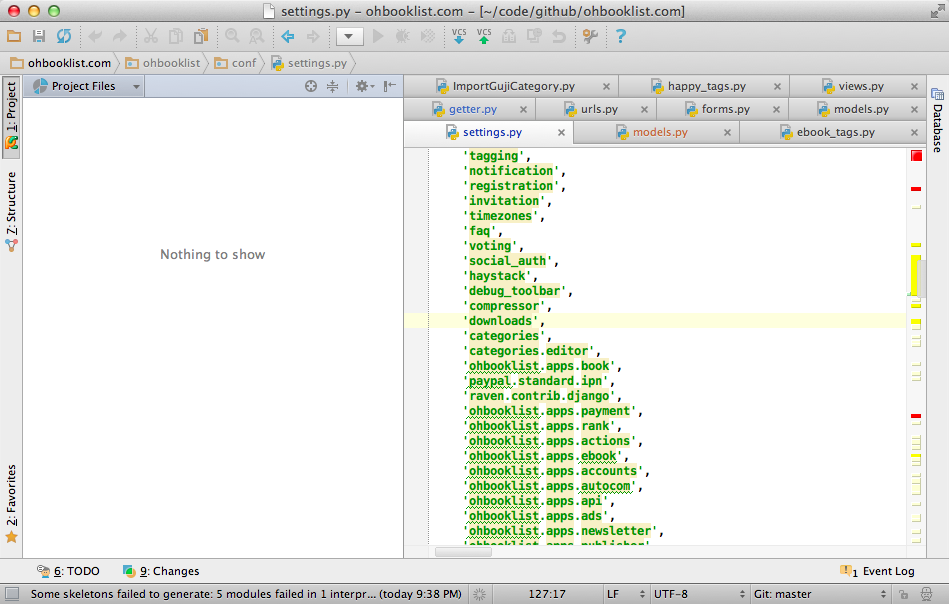The height and width of the screenshot is (604, 949).
Task: Click the Redo arrow in the toolbar
Action: click(120, 36)
